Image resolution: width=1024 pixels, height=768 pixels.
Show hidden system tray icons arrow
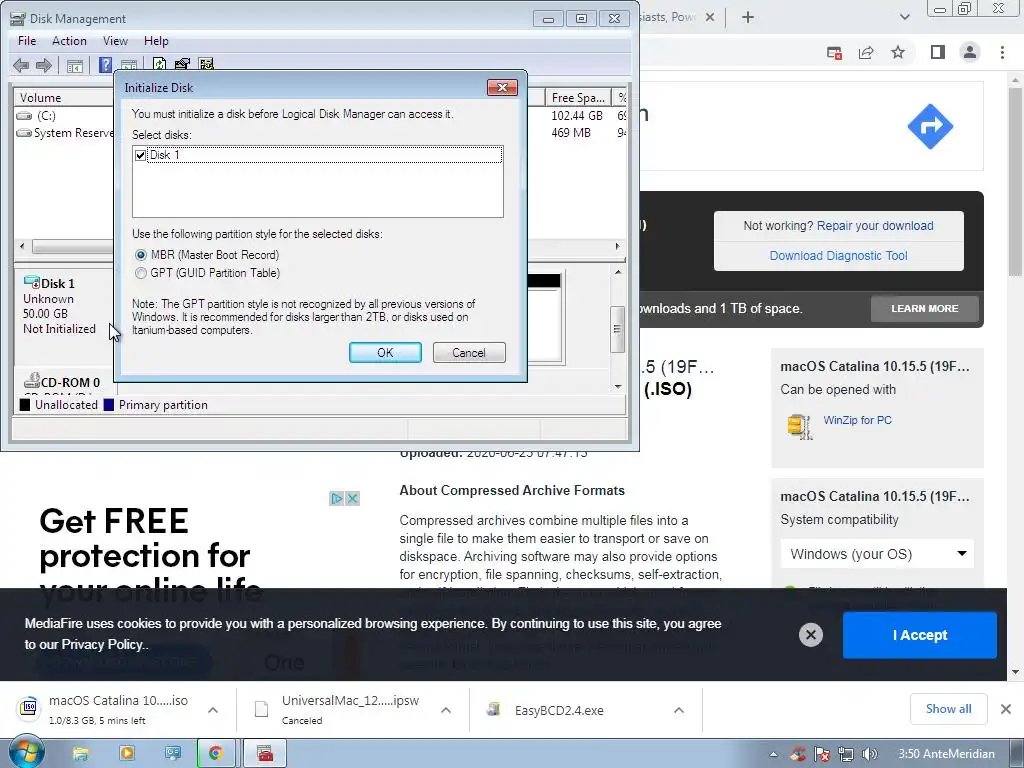coord(773,754)
